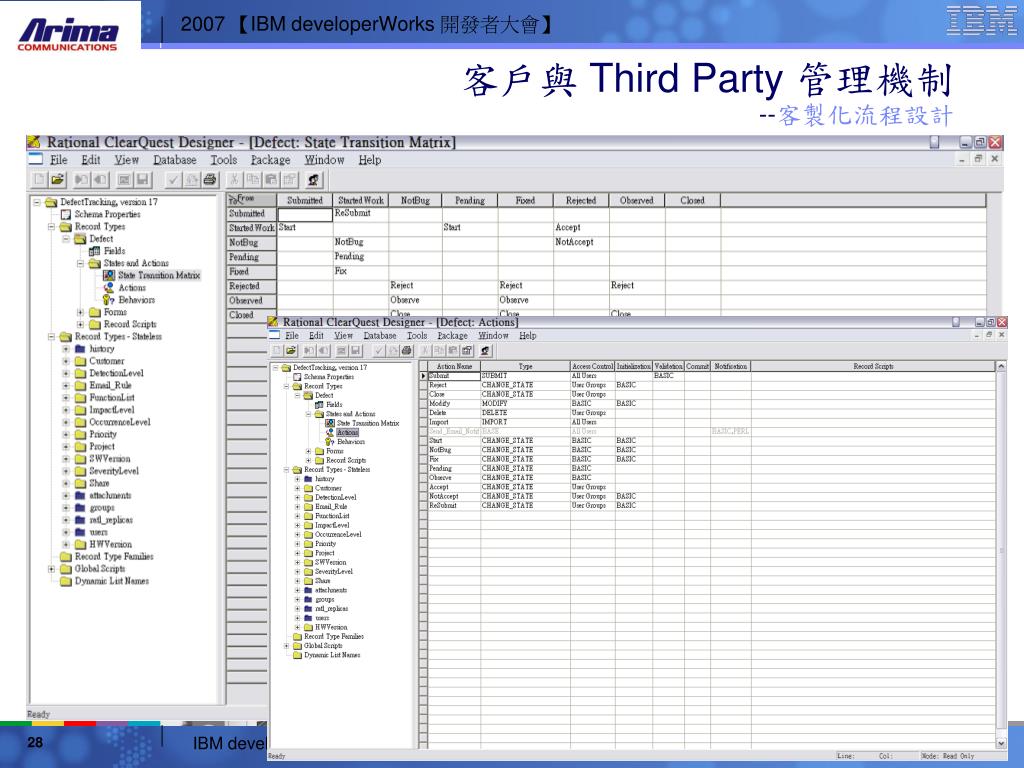Expand Global Scripts folder in back window tree
This screenshot has height=768, width=1024.
52,569
